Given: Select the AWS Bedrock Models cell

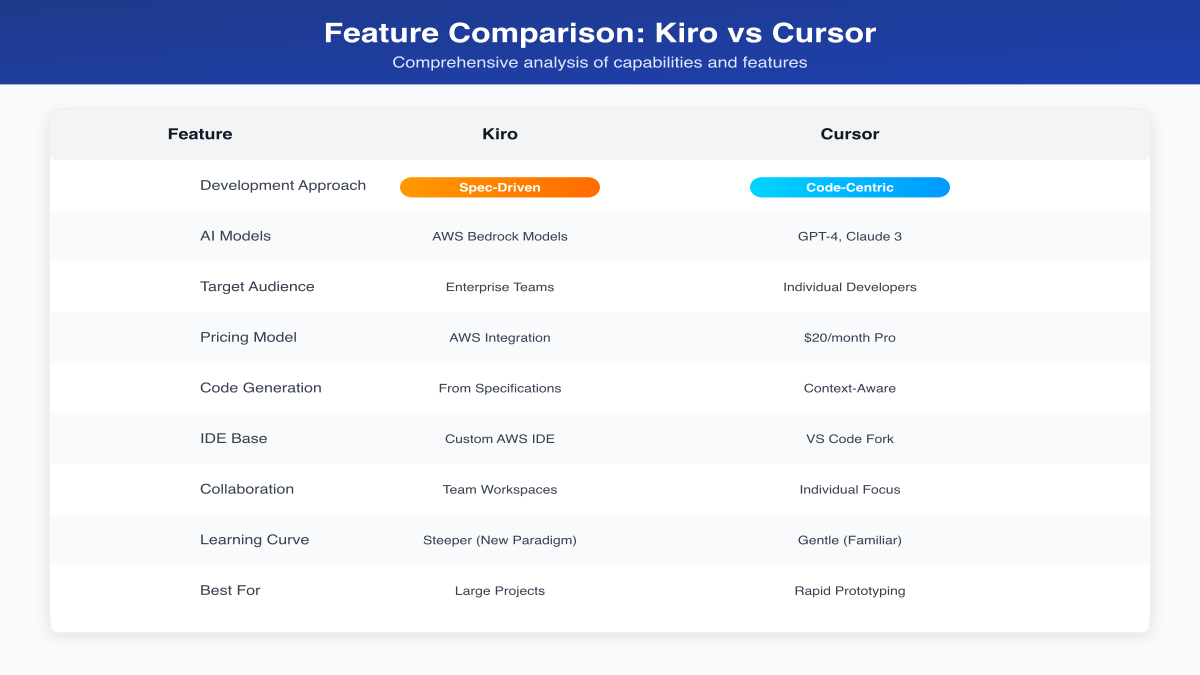Looking at the screenshot, I should (500, 237).
